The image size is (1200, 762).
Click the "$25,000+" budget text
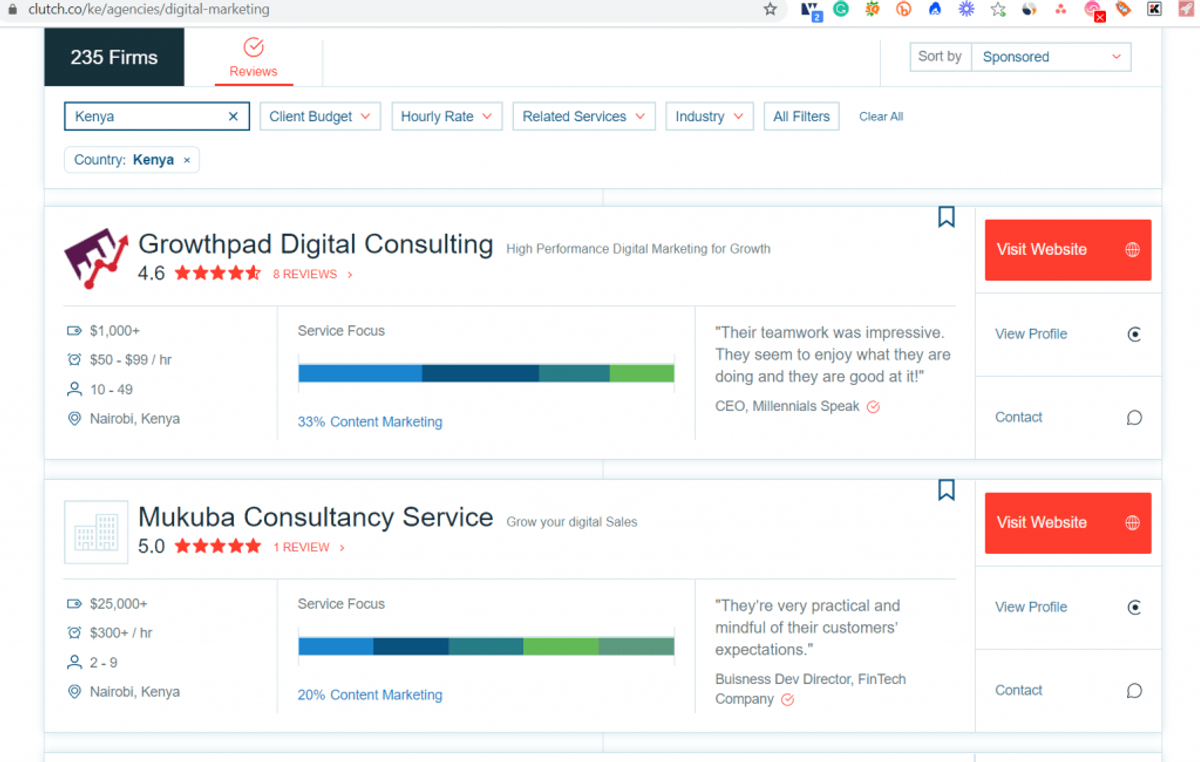click(x=118, y=604)
